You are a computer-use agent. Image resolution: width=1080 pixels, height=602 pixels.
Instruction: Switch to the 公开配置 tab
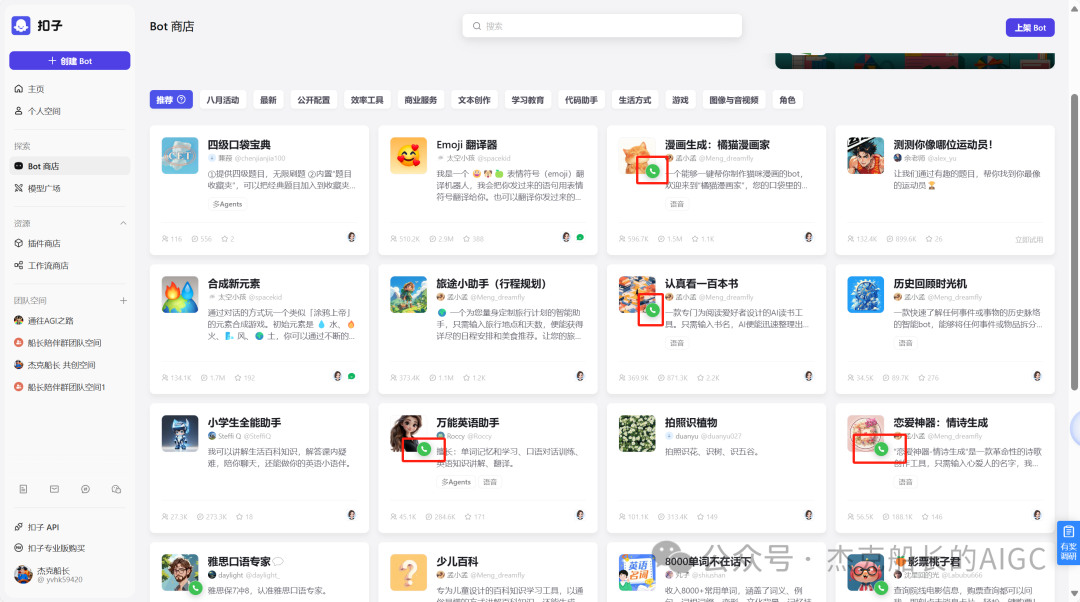point(313,100)
